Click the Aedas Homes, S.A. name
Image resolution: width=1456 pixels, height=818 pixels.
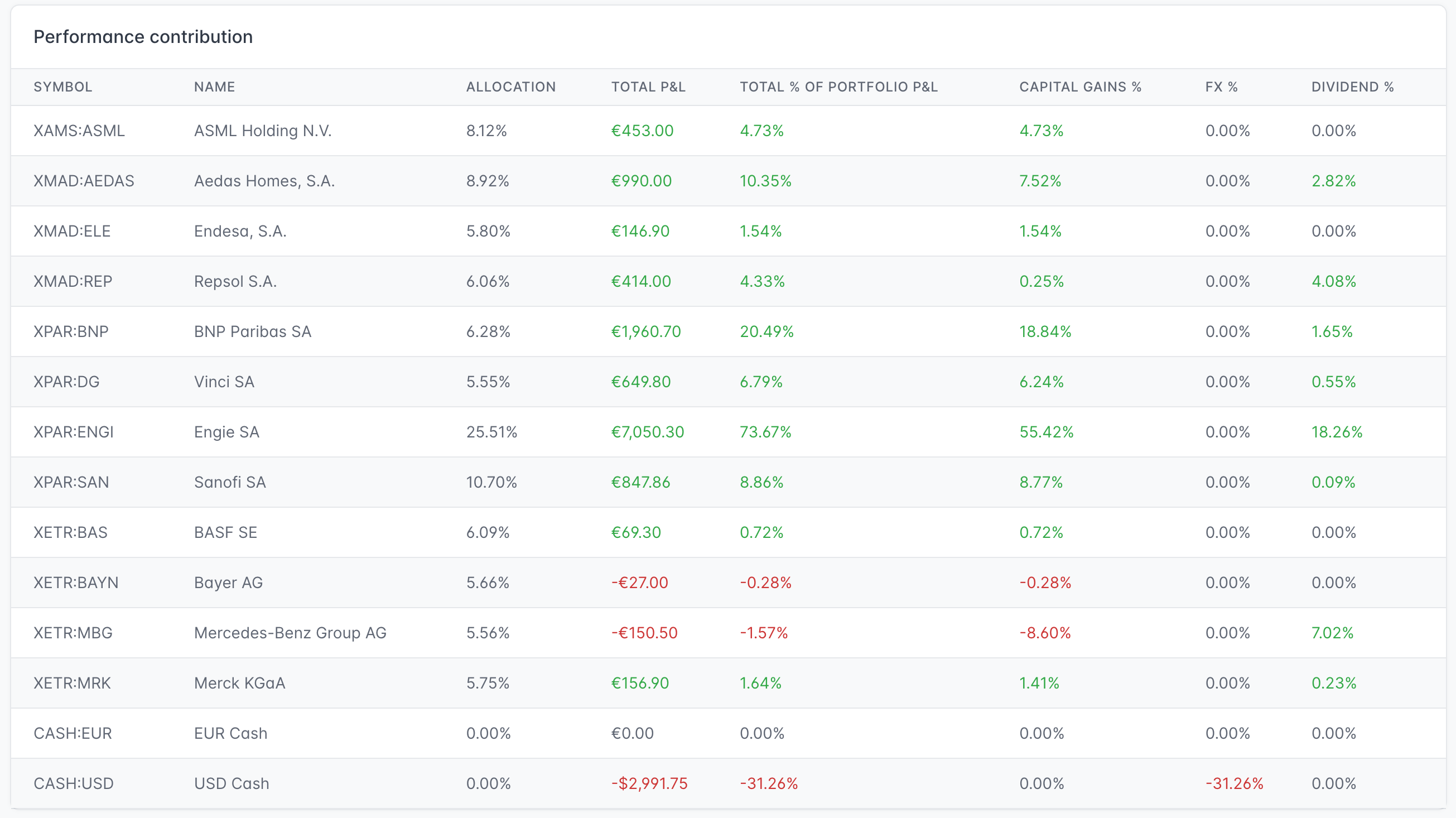coord(264,181)
